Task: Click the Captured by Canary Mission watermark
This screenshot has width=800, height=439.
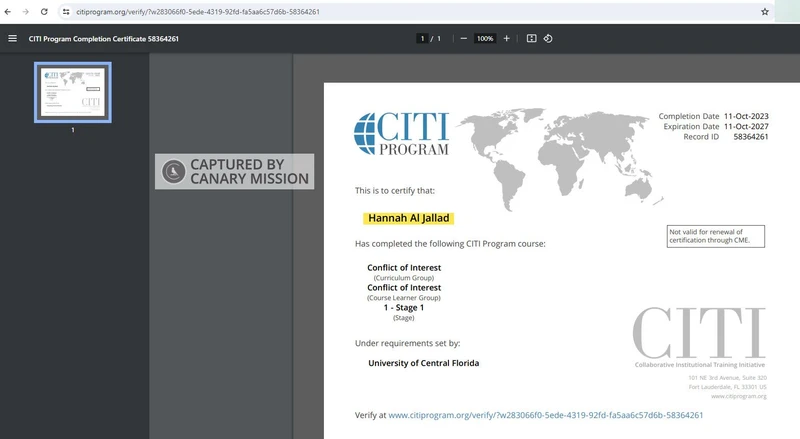Action: [x=235, y=172]
